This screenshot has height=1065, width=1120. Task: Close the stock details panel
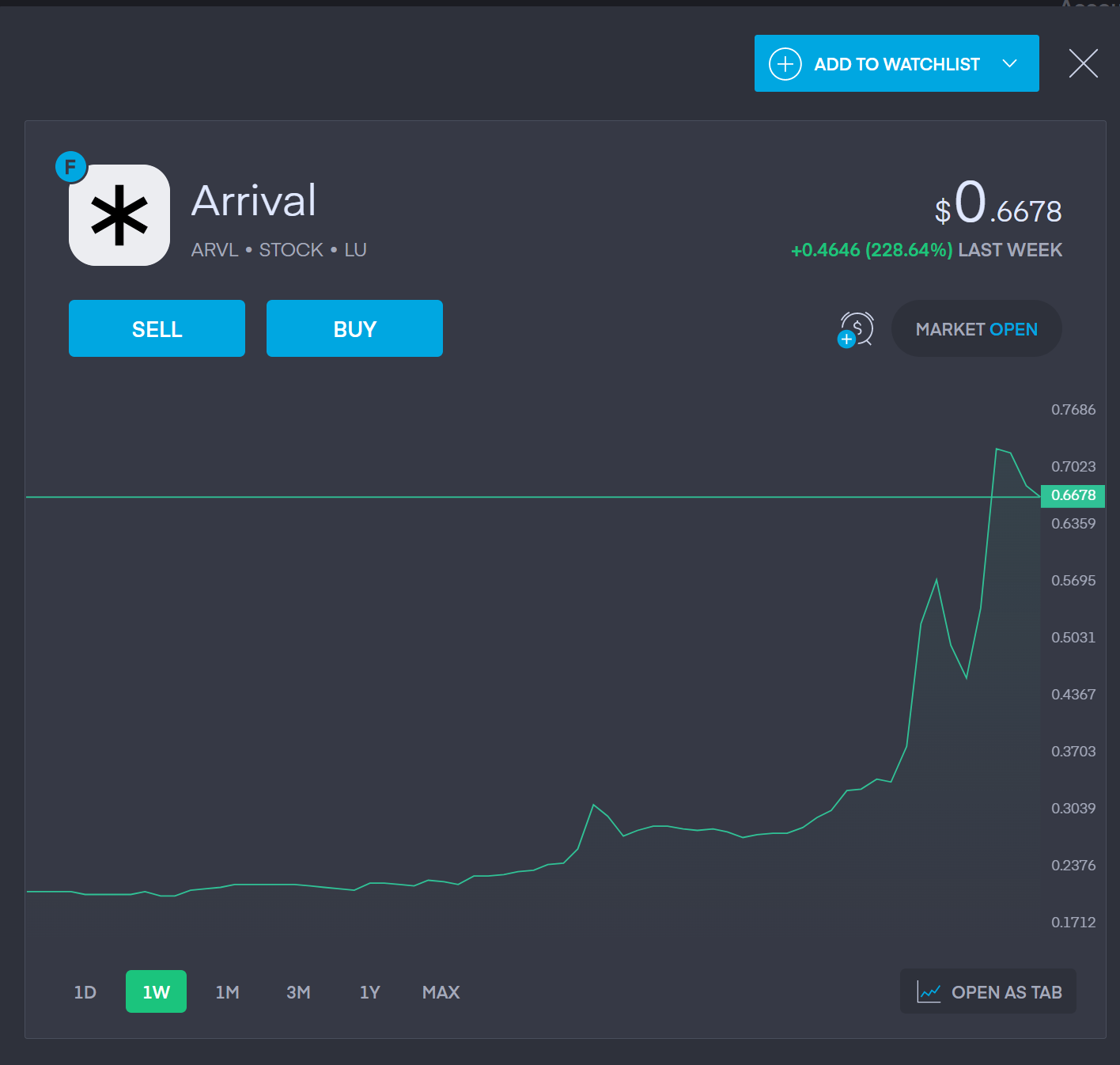[x=1083, y=63]
